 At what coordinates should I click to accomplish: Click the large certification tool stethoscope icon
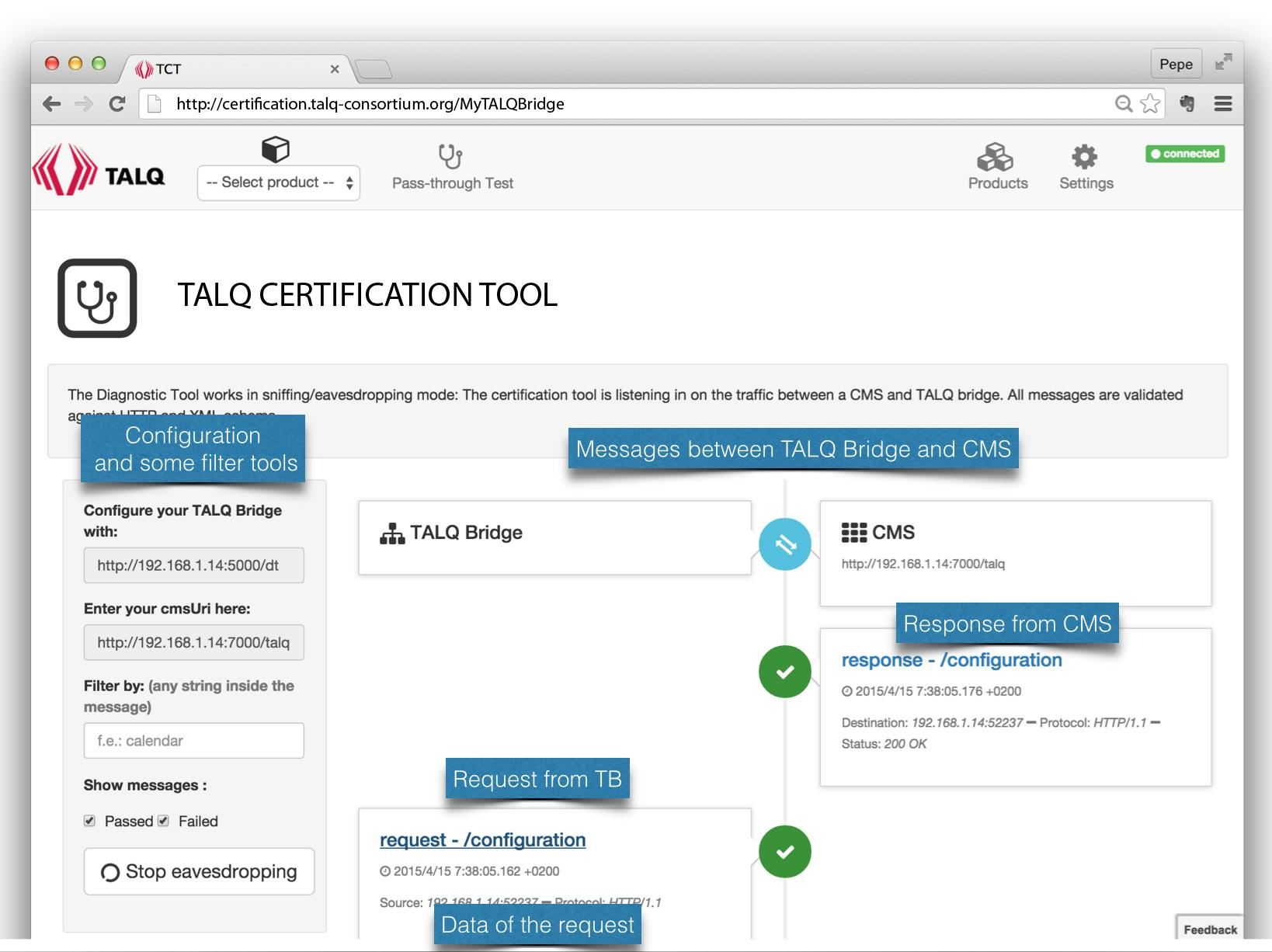[96, 297]
